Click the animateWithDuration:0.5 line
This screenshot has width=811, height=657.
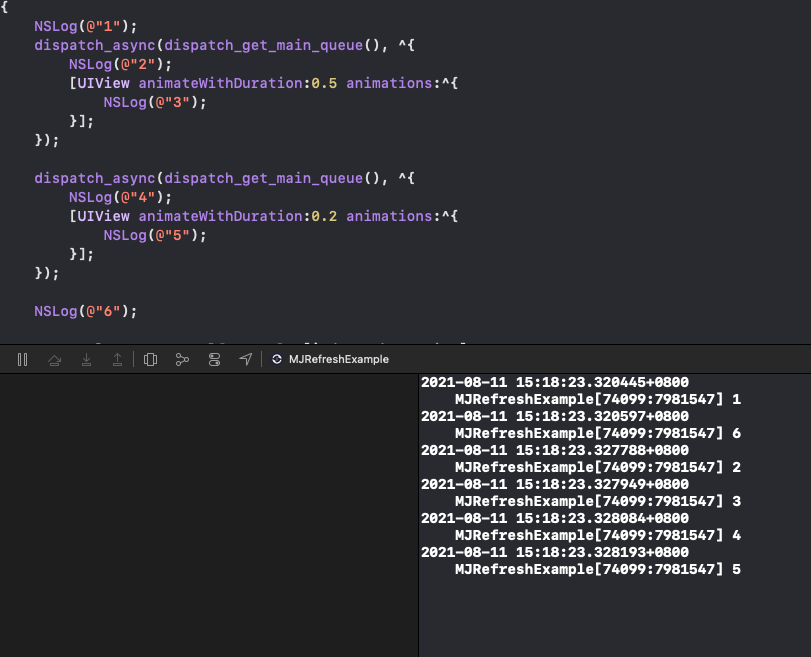point(263,83)
